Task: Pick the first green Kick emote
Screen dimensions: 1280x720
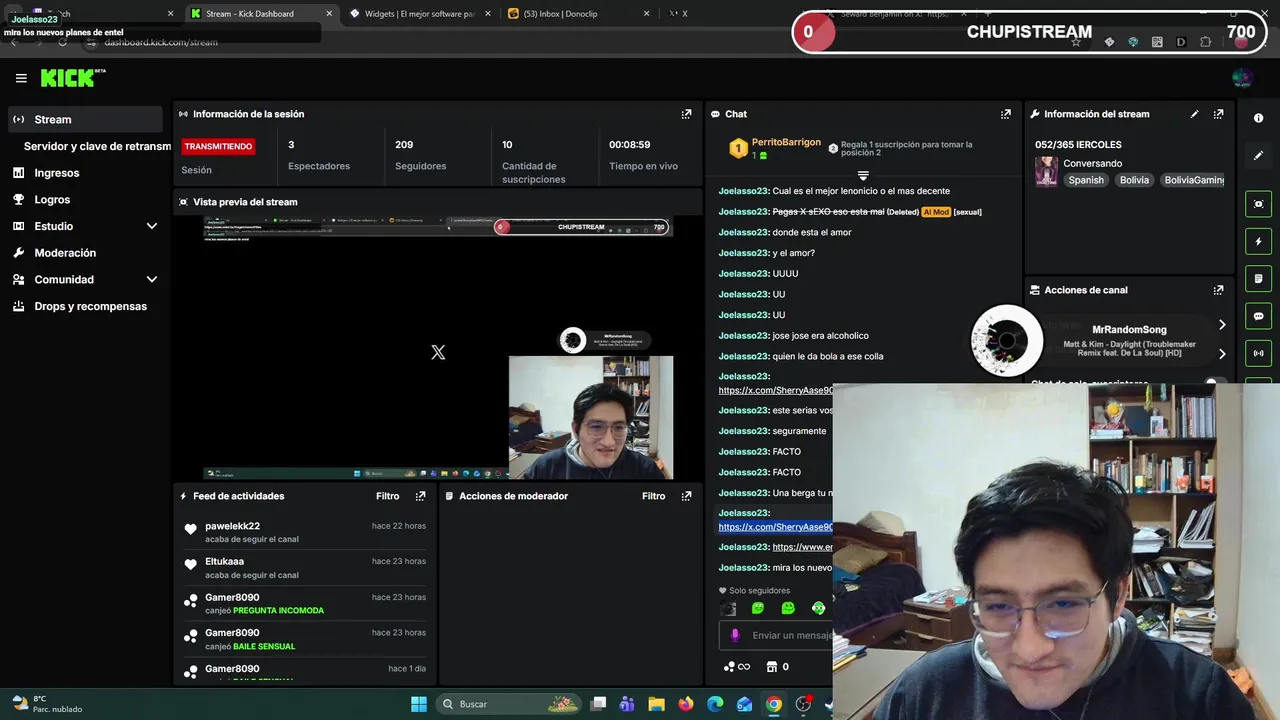Action: tap(758, 608)
